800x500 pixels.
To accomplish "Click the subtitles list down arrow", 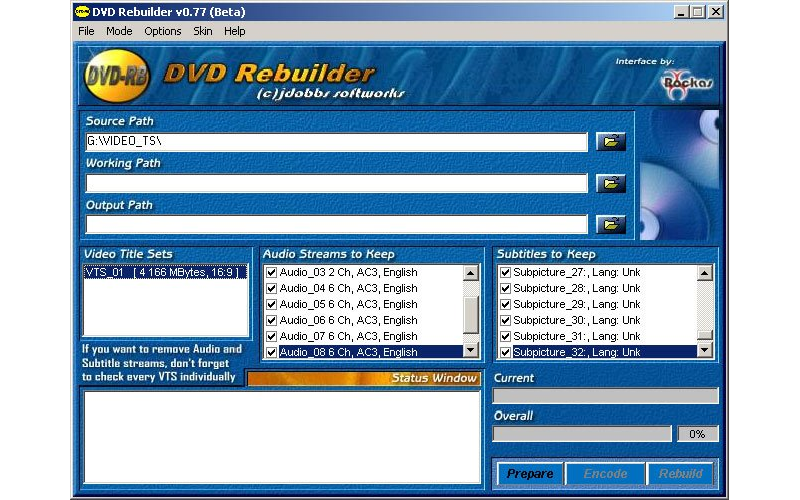I will coord(705,350).
